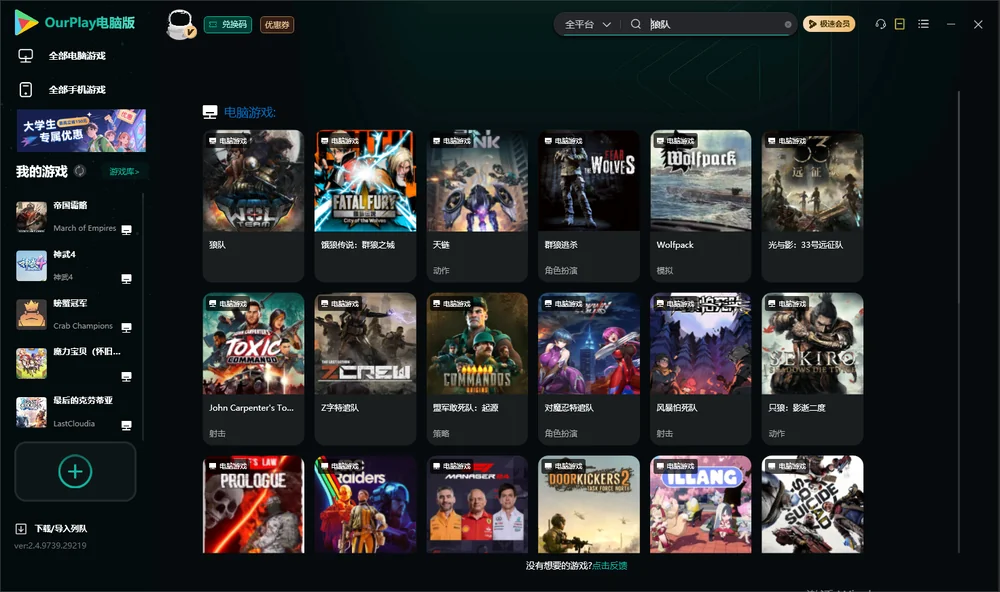Open the Suicide Squad game card

812,504
